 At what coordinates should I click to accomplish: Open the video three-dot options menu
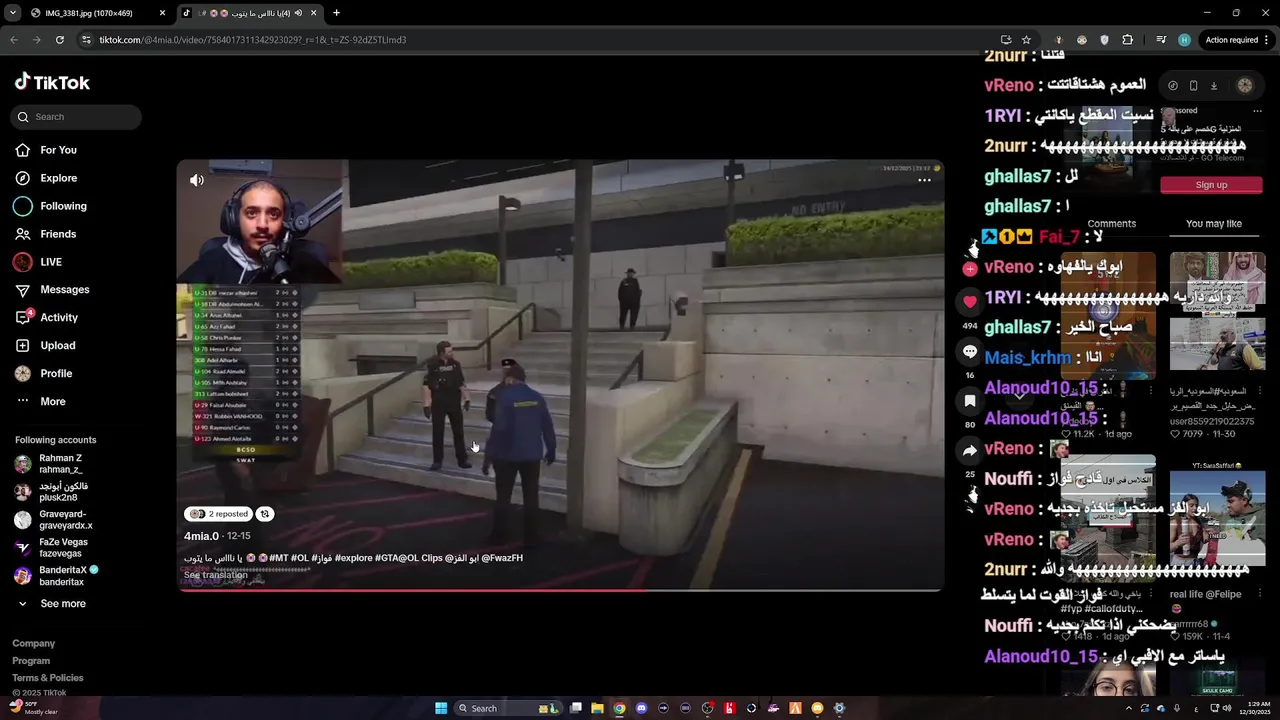click(924, 180)
